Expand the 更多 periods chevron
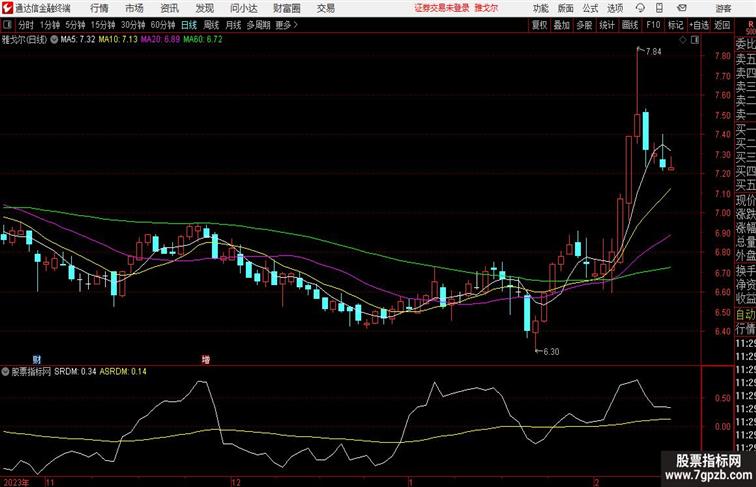The height and width of the screenshot is (487, 756). point(296,25)
